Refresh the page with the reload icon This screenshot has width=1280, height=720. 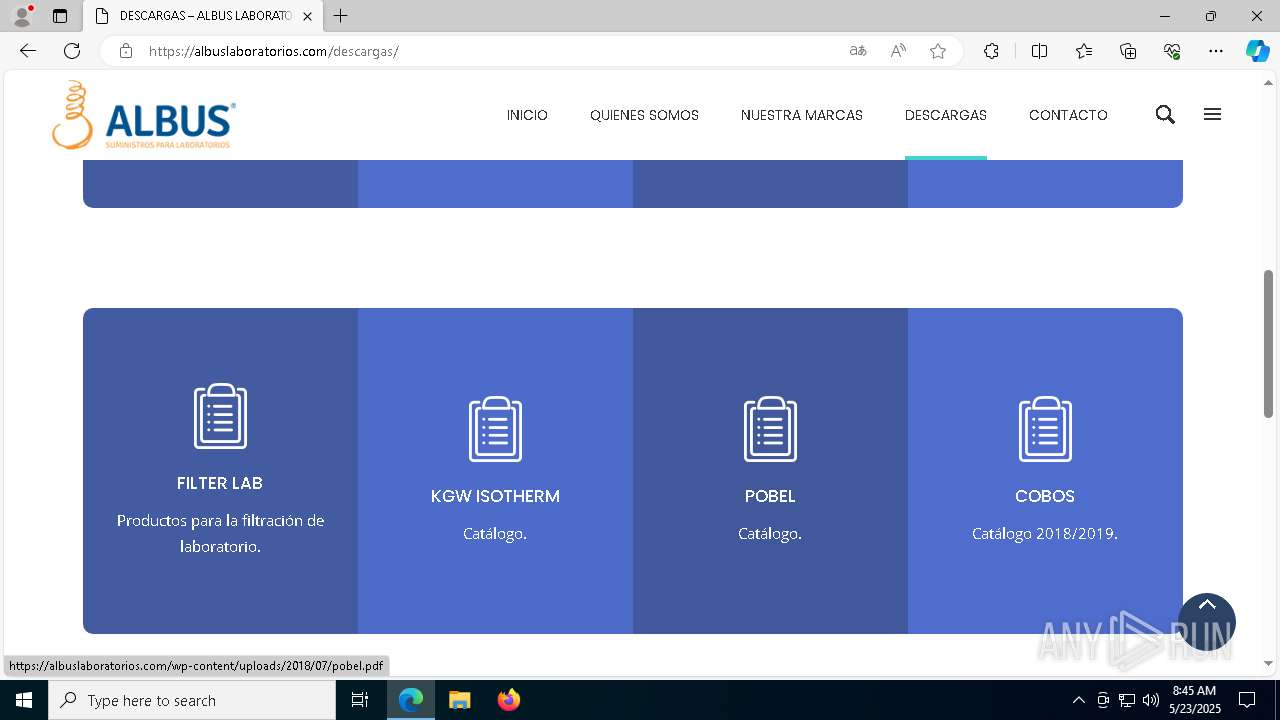point(72,51)
